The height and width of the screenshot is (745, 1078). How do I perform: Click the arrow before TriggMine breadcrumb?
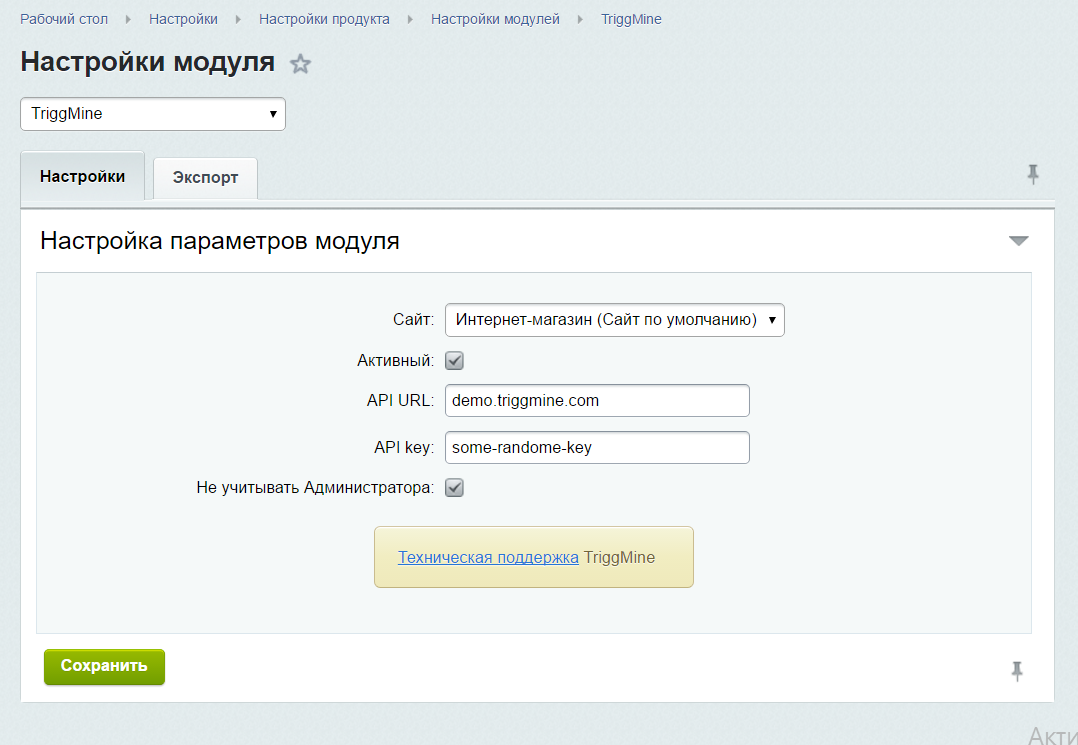[x=580, y=19]
